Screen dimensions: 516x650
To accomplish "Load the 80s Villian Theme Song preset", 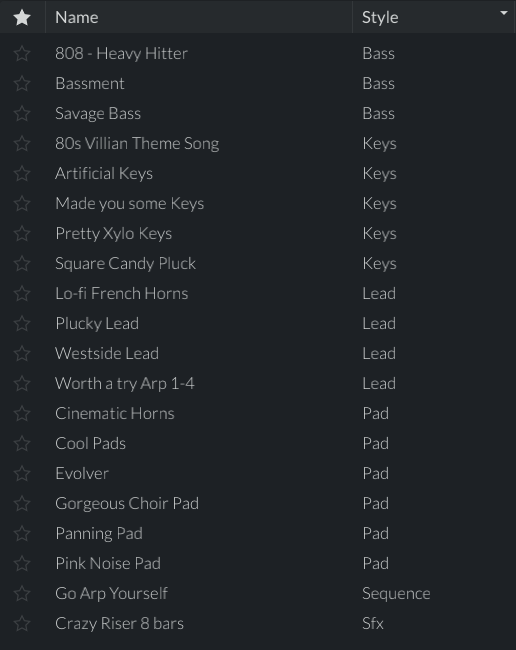I will [258, 143].
